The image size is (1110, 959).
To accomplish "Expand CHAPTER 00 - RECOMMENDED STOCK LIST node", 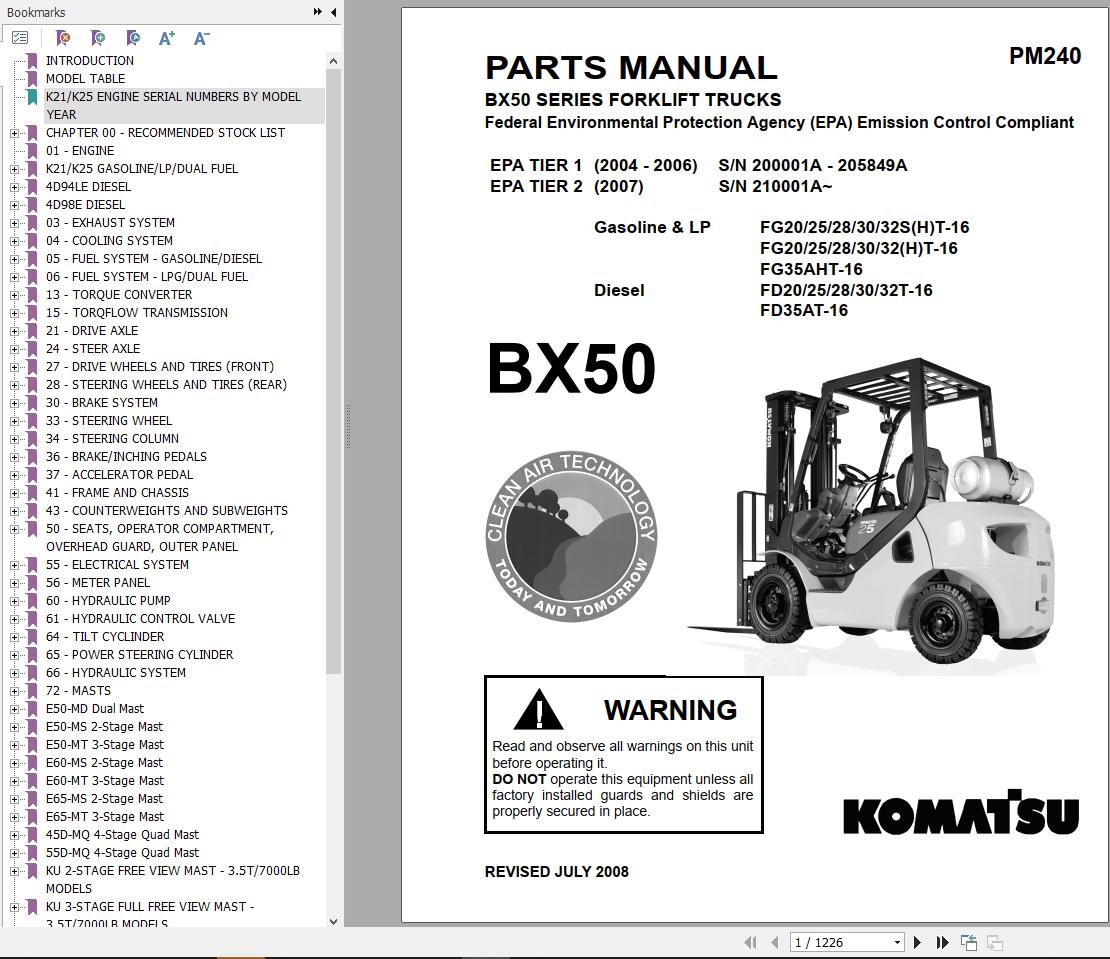I will (14, 133).
